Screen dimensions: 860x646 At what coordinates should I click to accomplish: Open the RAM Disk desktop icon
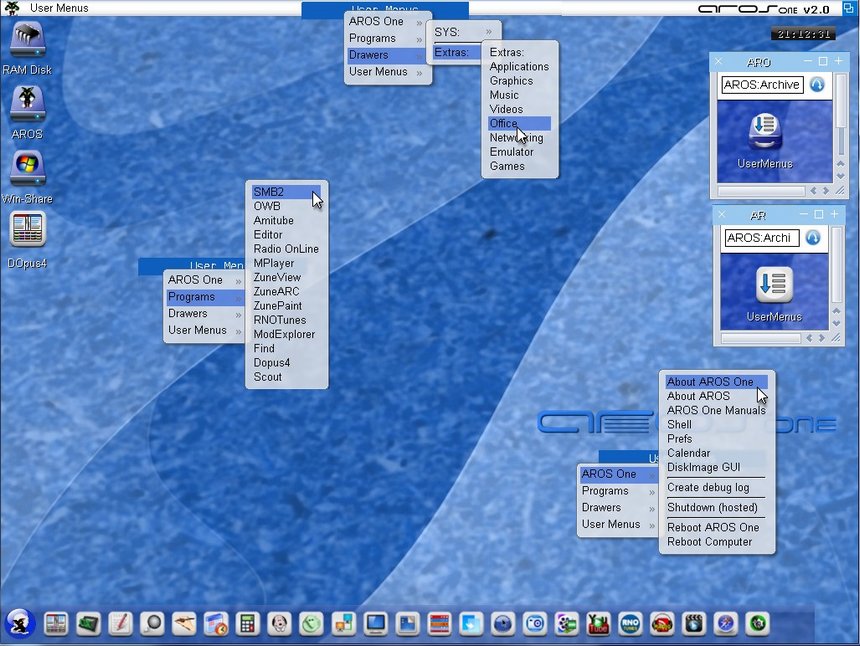coord(27,41)
